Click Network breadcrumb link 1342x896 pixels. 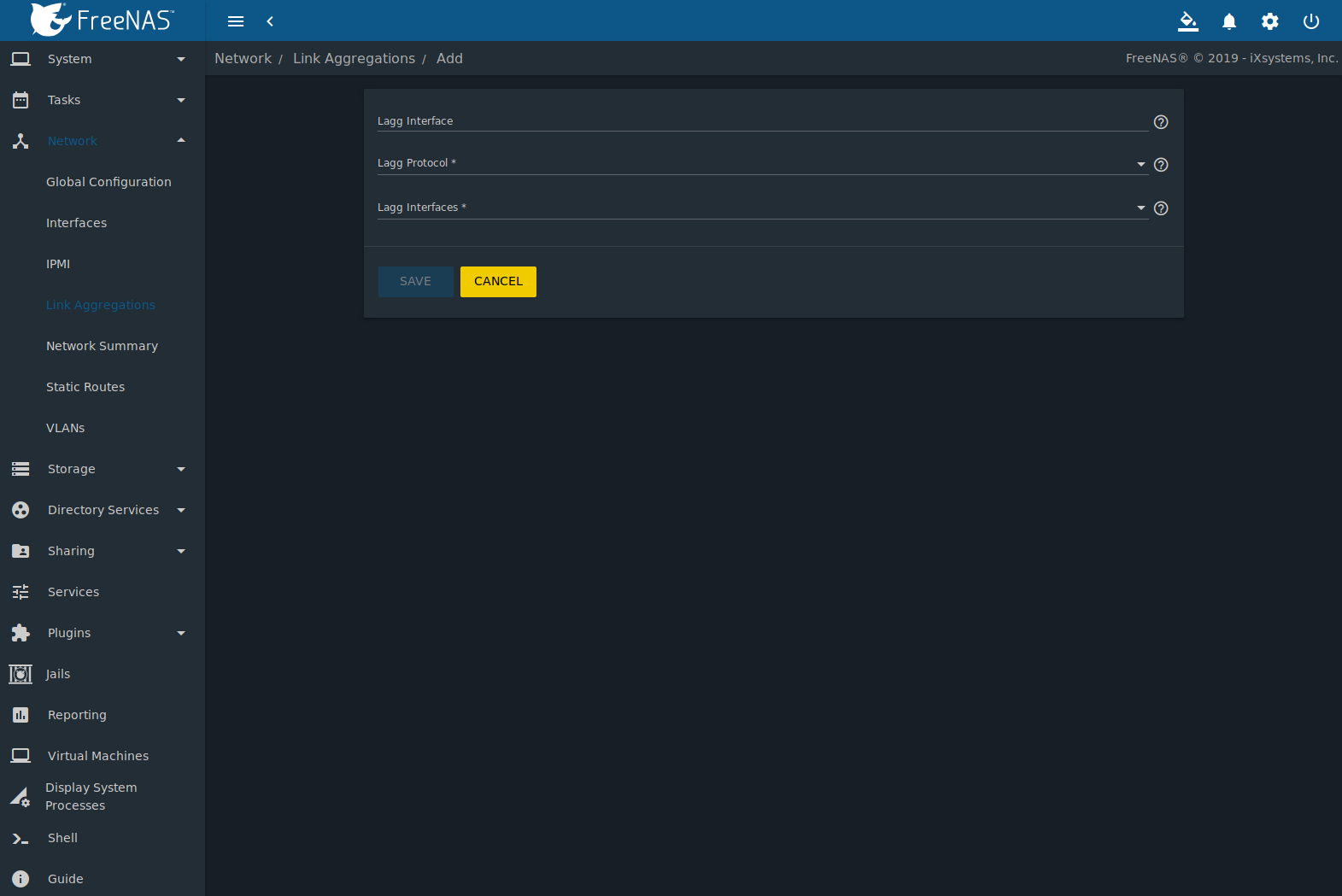[x=243, y=58]
